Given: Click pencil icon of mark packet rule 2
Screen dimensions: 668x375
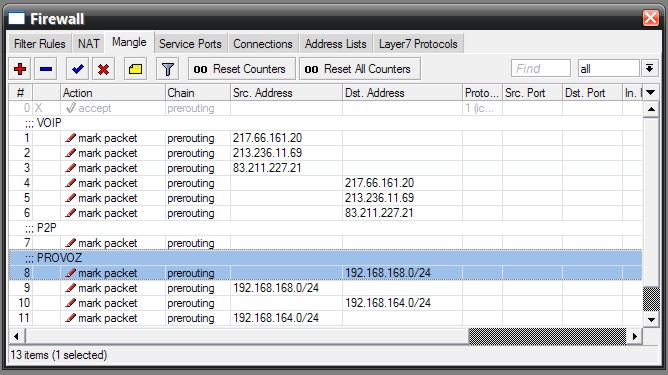Looking at the screenshot, I should coord(71,153).
